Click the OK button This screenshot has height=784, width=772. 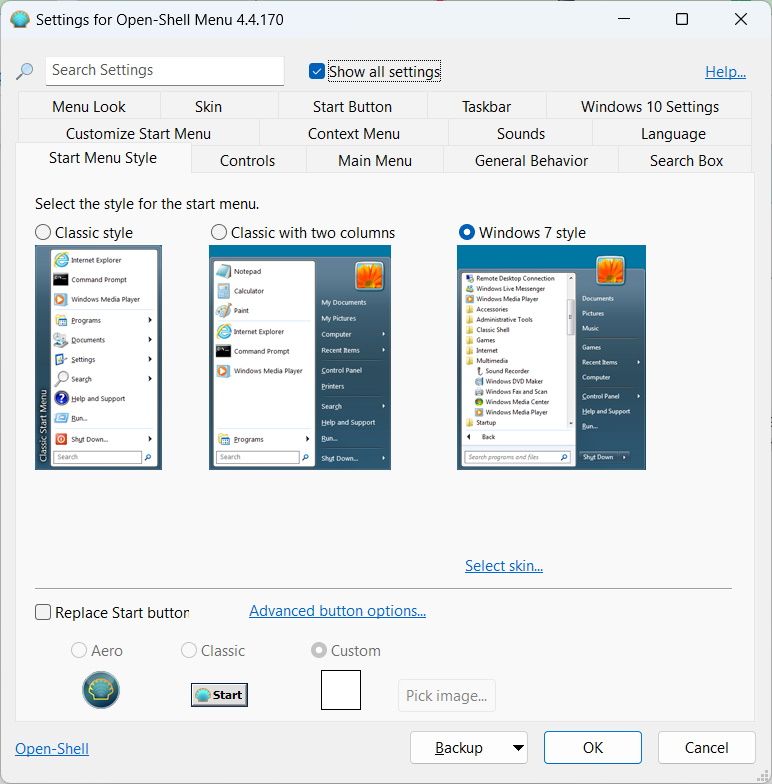[592, 748]
